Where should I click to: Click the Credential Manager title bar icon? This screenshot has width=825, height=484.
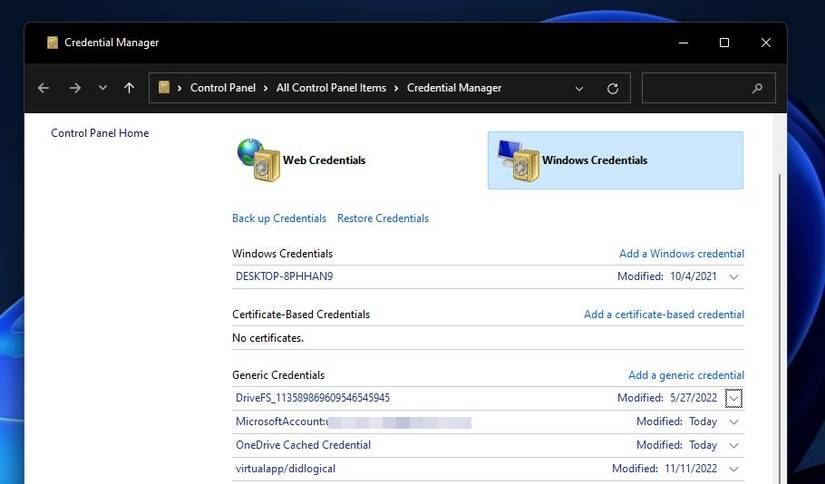[52, 43]
